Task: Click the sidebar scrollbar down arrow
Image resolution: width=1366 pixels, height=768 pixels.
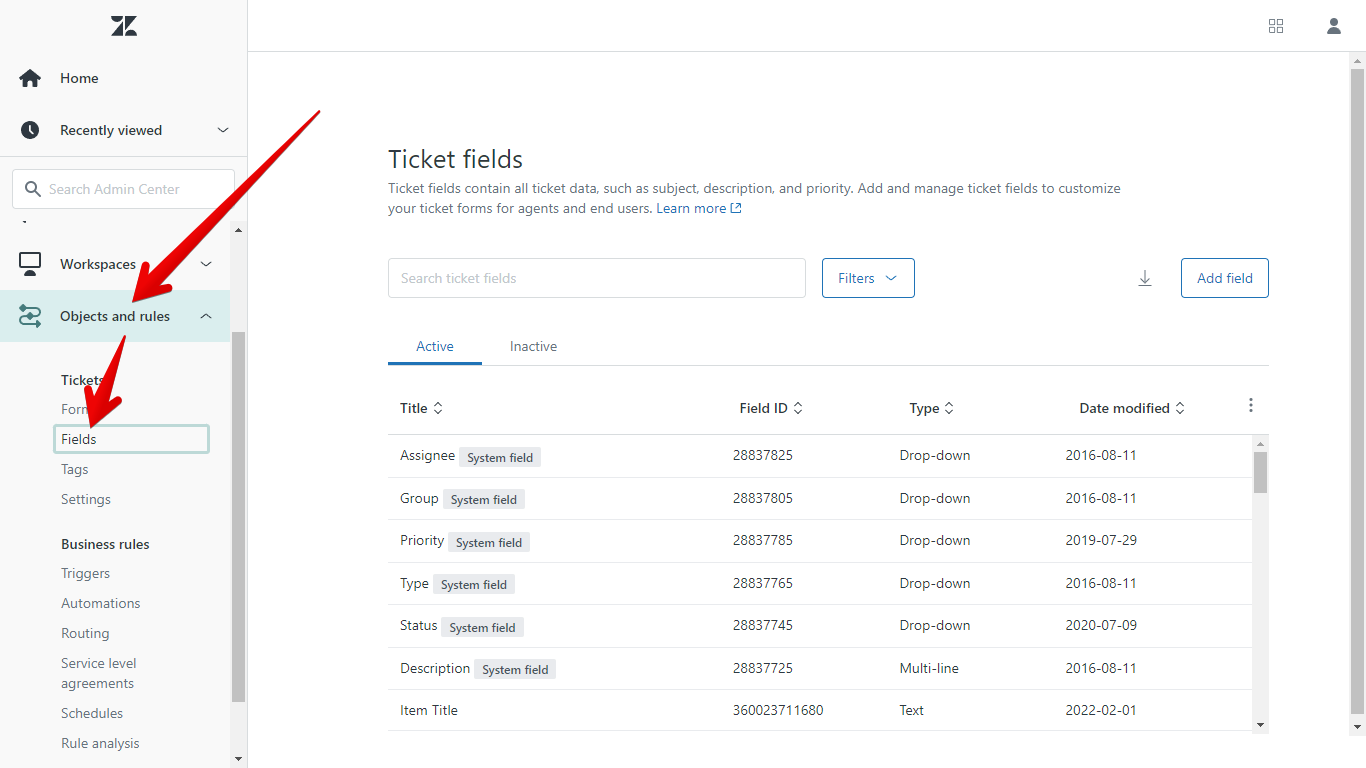Action: [x=238, y=759]
